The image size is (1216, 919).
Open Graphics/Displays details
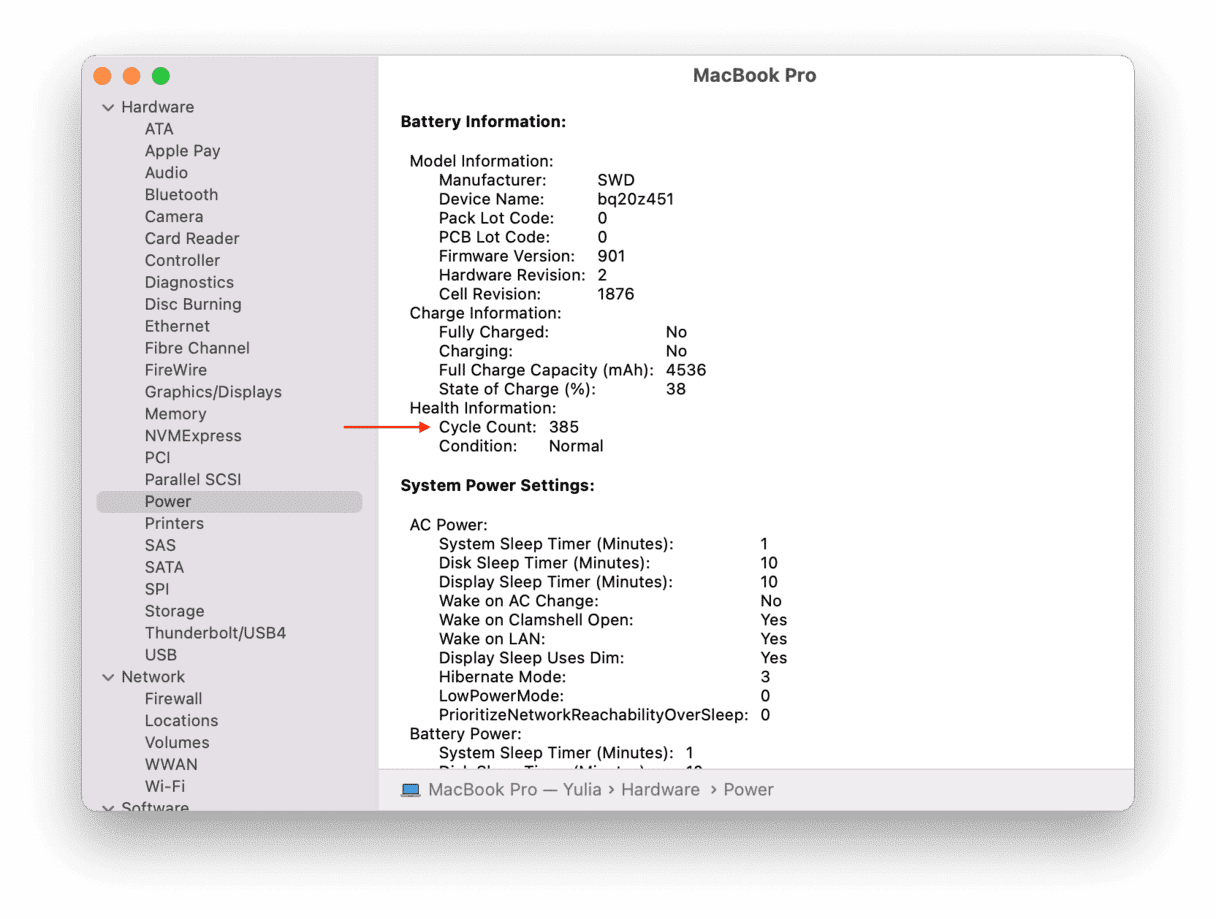pyautogui.click(x=213, y=393)
